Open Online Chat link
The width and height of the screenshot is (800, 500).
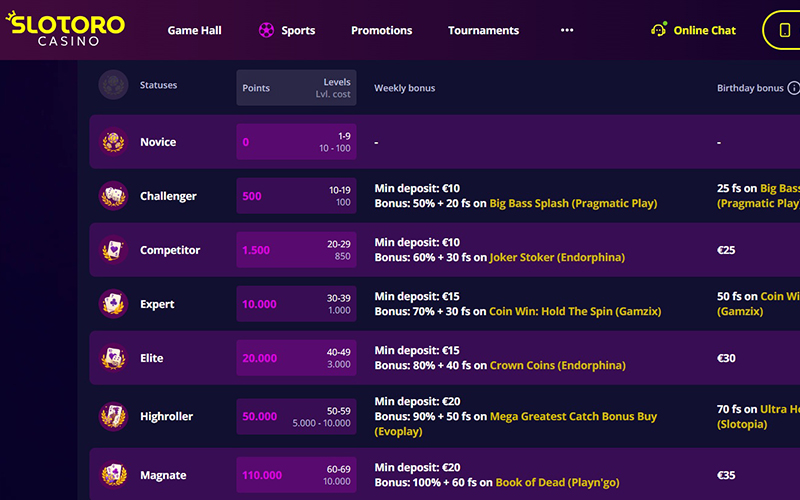tap(705, 31)
